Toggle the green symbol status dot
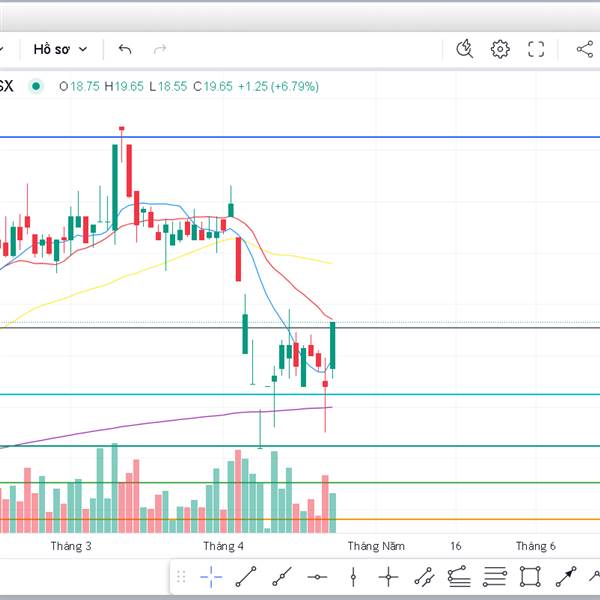Viewport: 600px width, 600px height. (36, 86)
